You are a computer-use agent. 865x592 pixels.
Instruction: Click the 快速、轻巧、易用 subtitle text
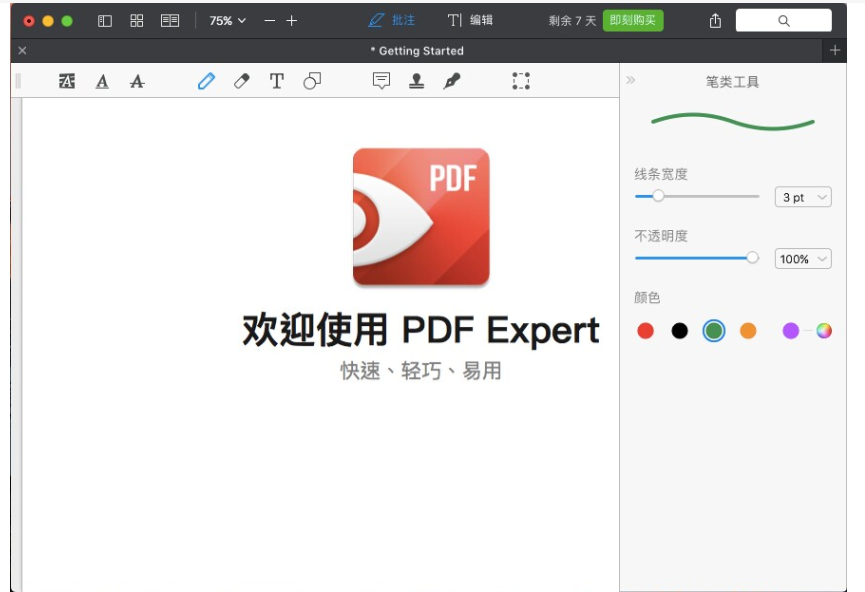point(421,371)
